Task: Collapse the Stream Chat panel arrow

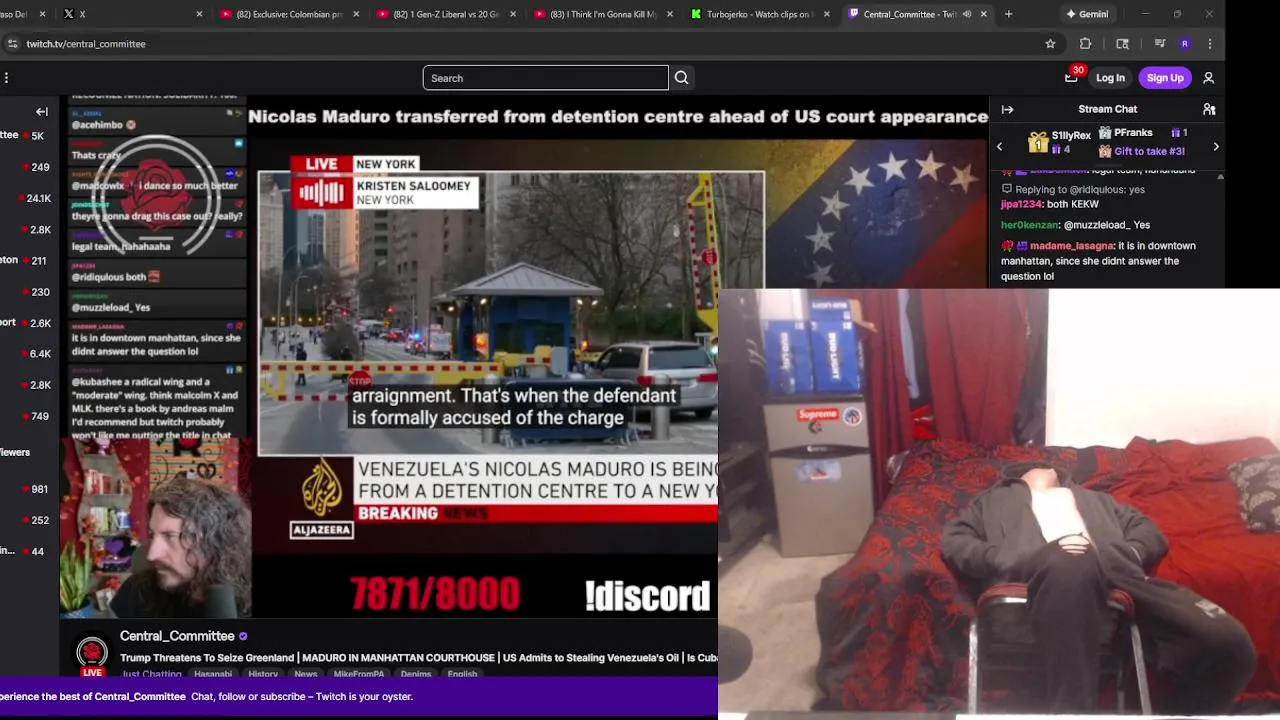Action: click(1007, 109)
